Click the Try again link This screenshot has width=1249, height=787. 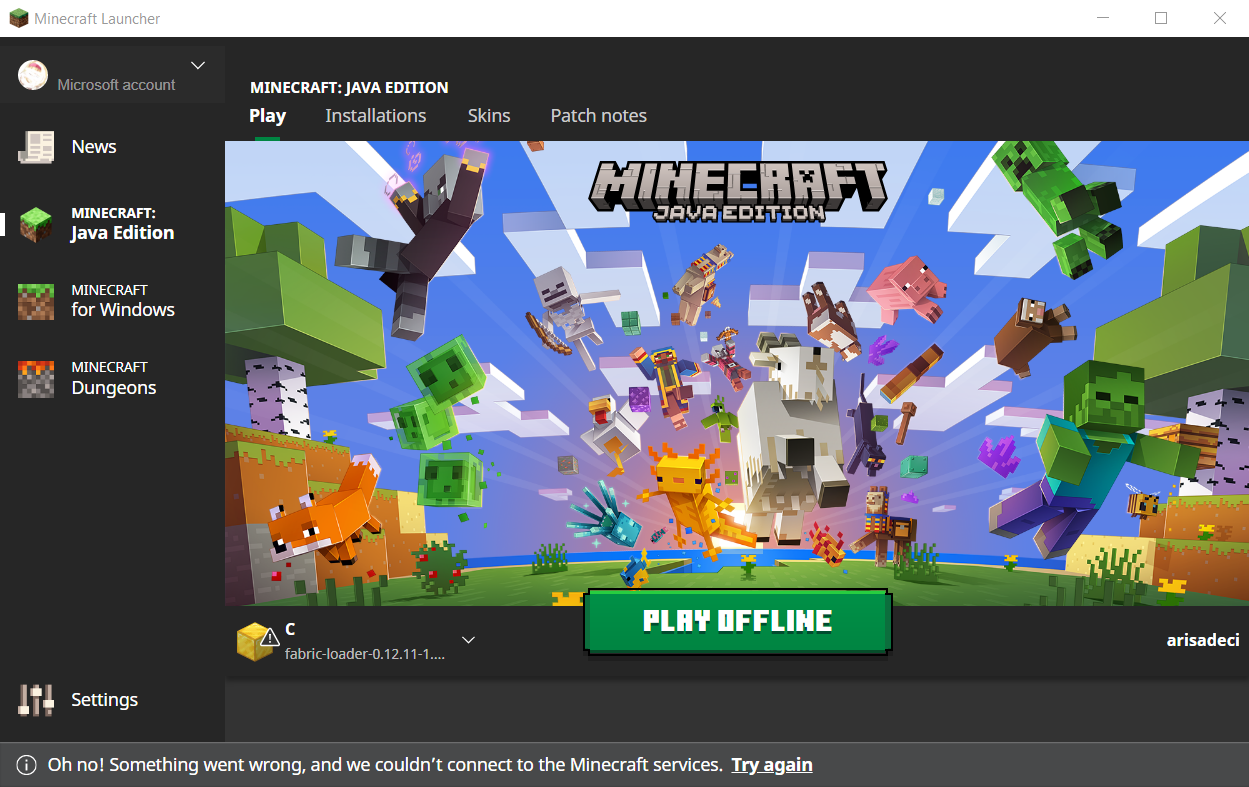tap(772, 765)
